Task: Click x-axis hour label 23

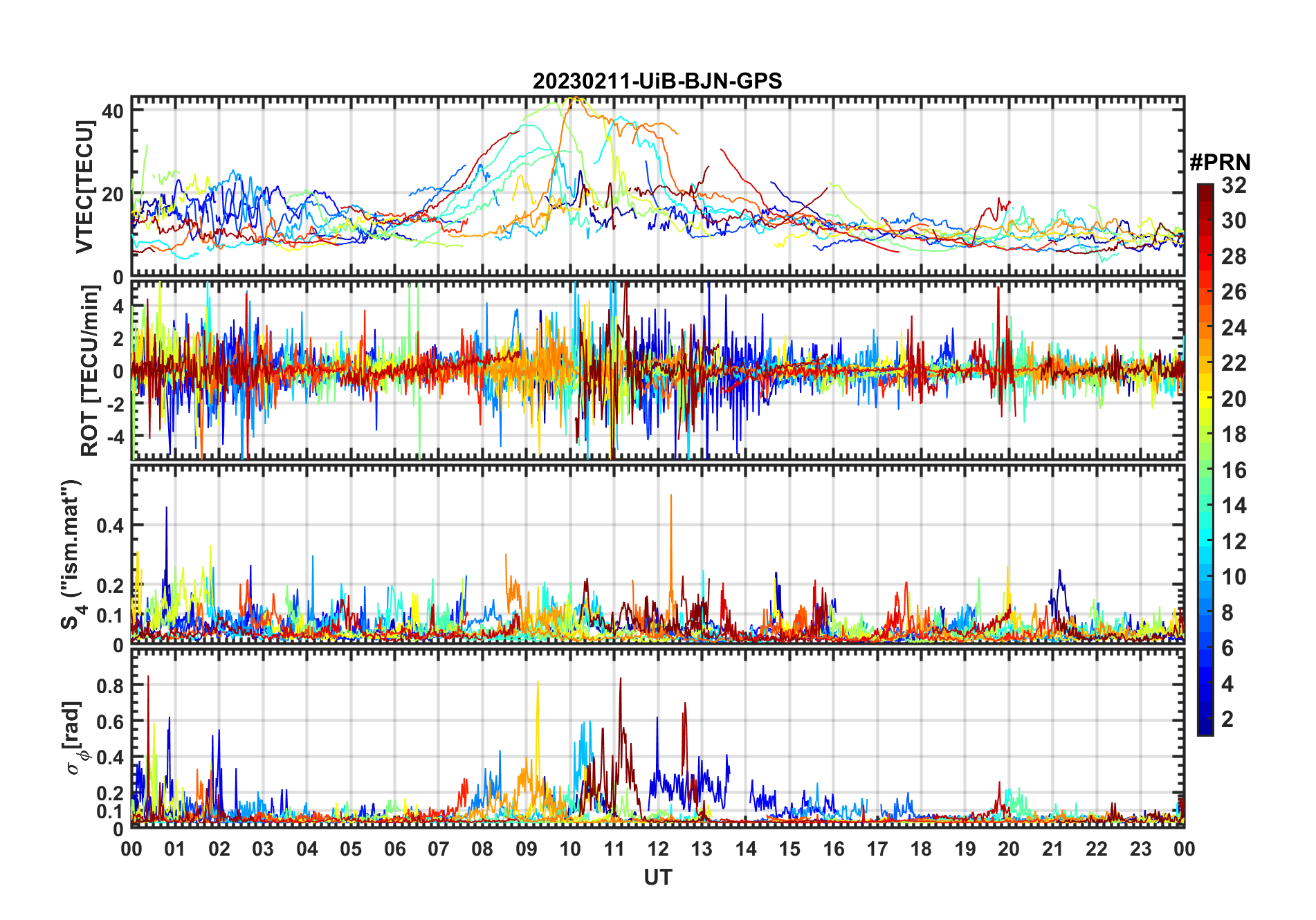Action: click(1140, 849)
